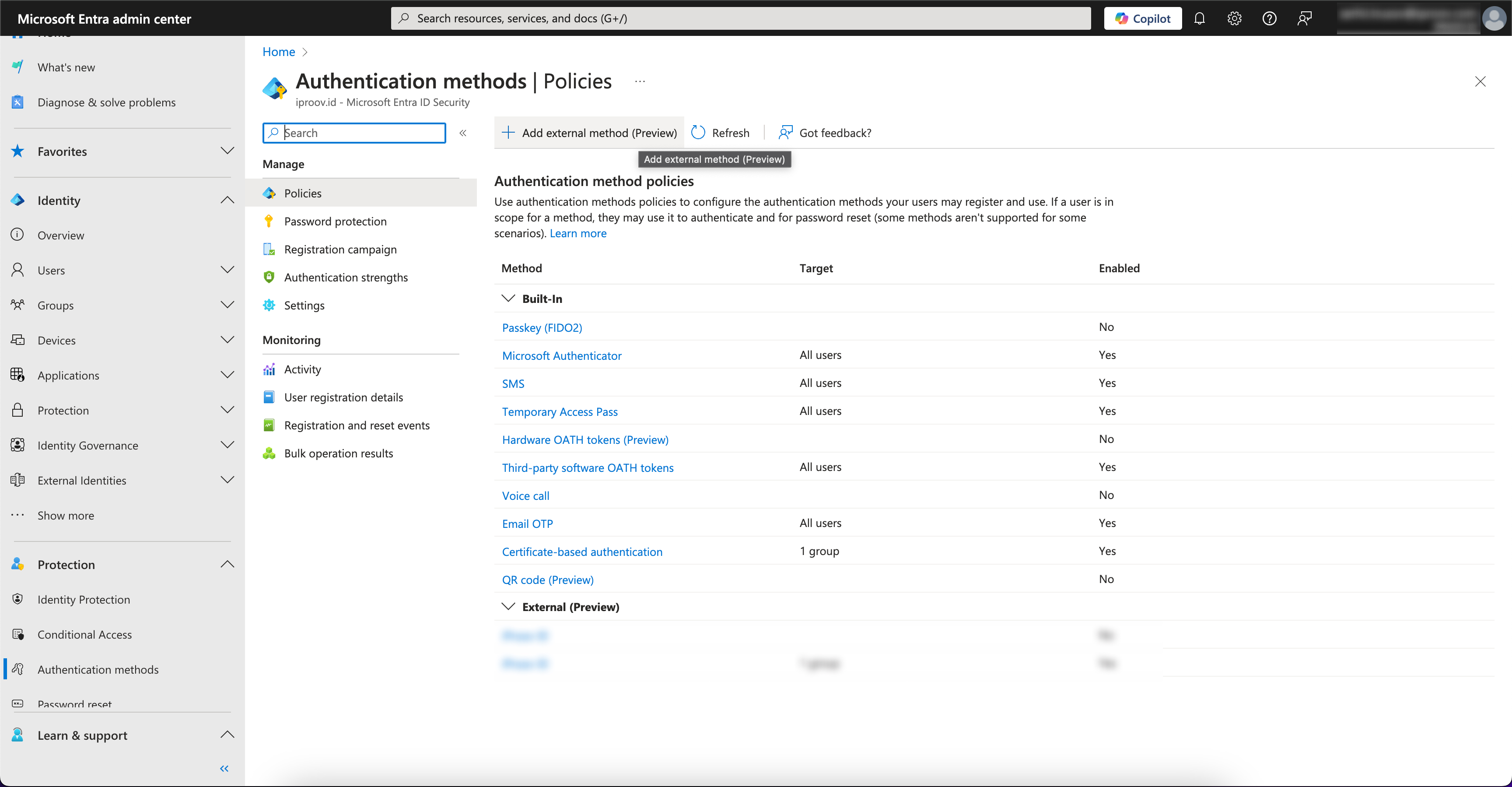Click the Users person icon
Screen dimensions: 1512x787
(17, 270)
